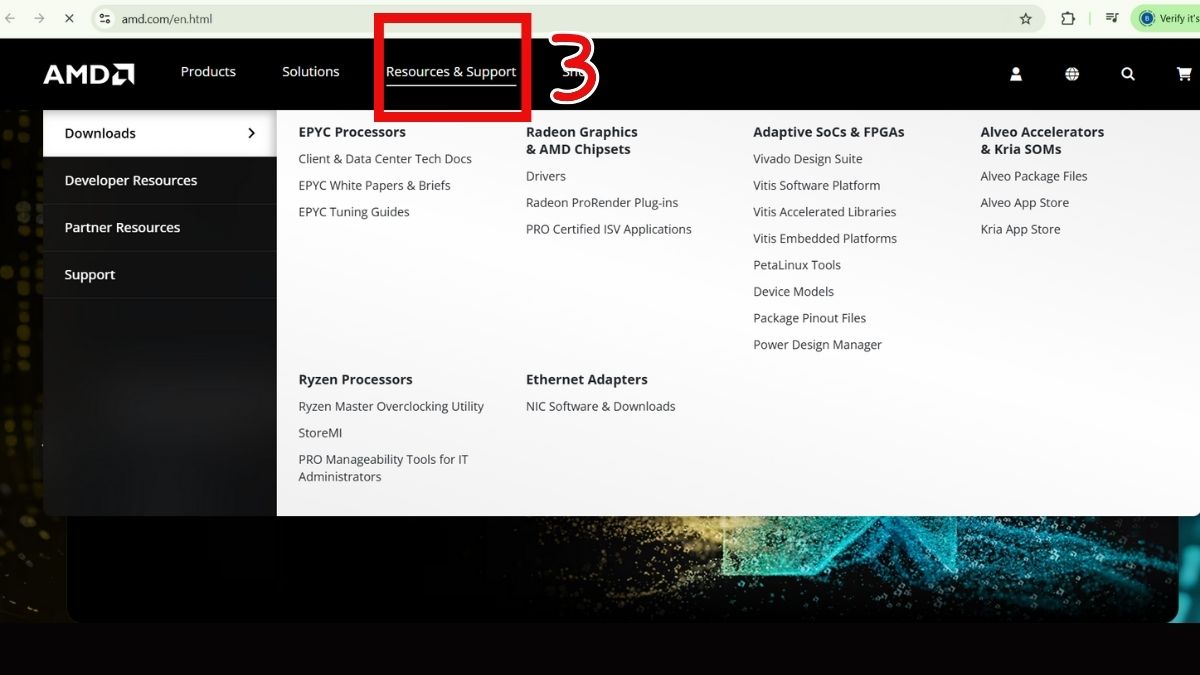
Task: Open the media control icon in the browser toolbar
Action: (1111, 19)
